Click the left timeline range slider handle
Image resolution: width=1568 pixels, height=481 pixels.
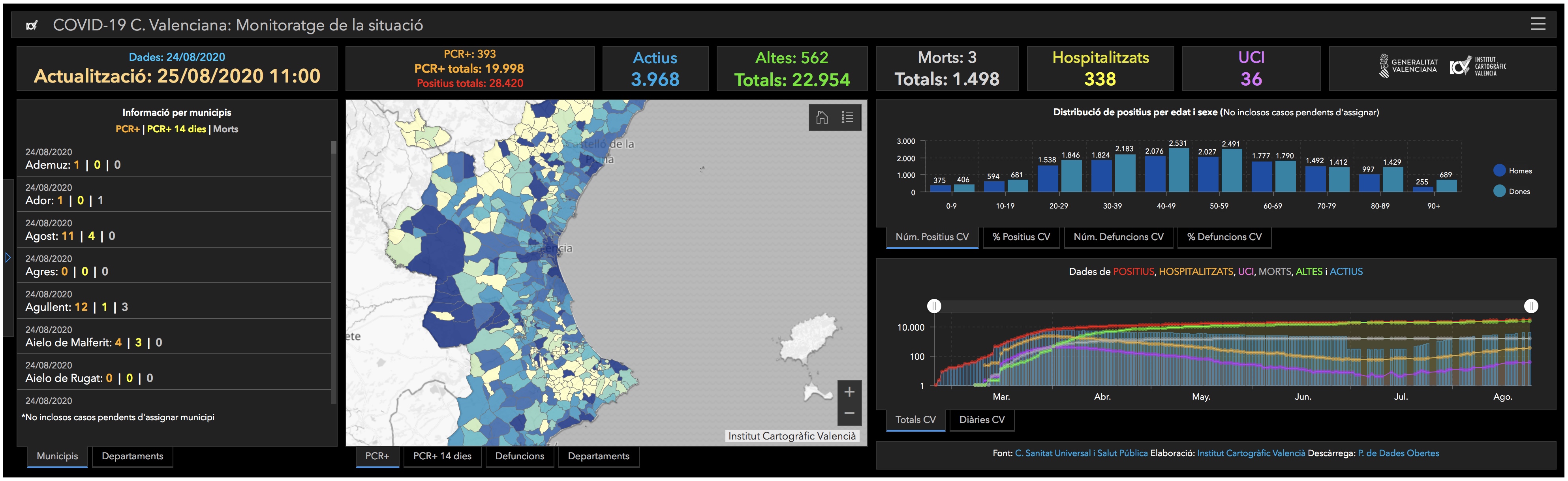(x=934, y=306)
